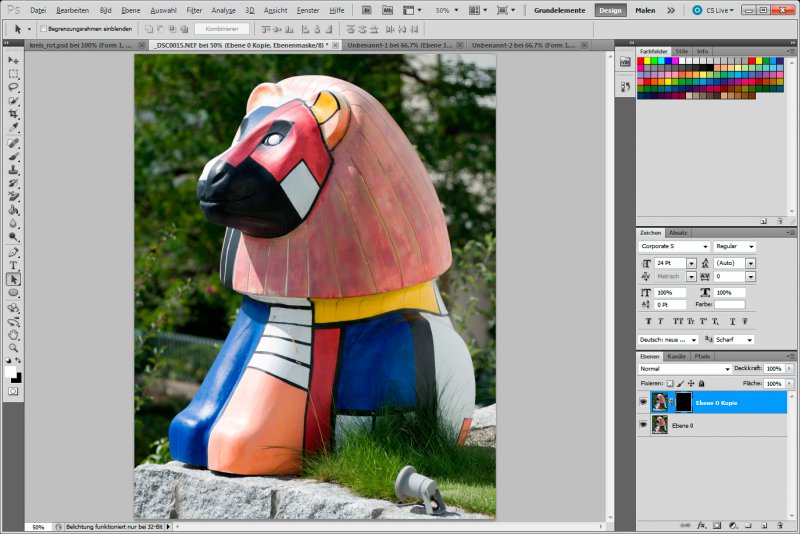The image size is (800, 534).
Task: Select the Crop tool
Action: tap(13, 114)
